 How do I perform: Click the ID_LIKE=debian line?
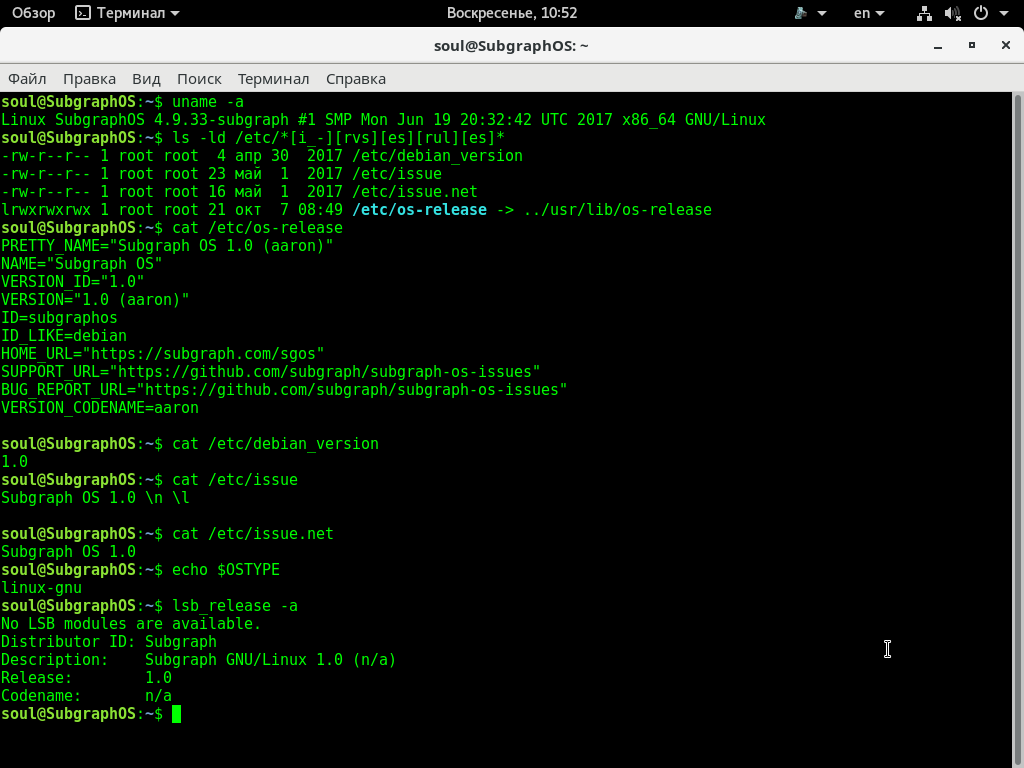point(64,336)
